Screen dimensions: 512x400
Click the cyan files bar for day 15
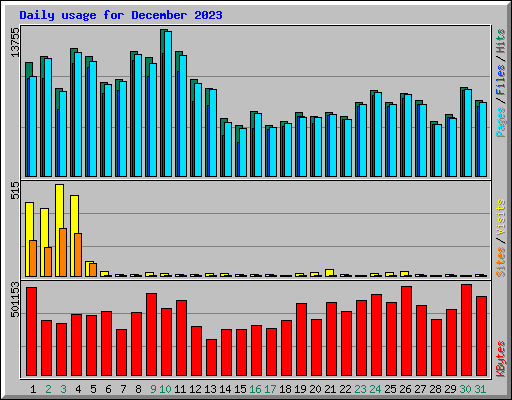pos(243,152)
